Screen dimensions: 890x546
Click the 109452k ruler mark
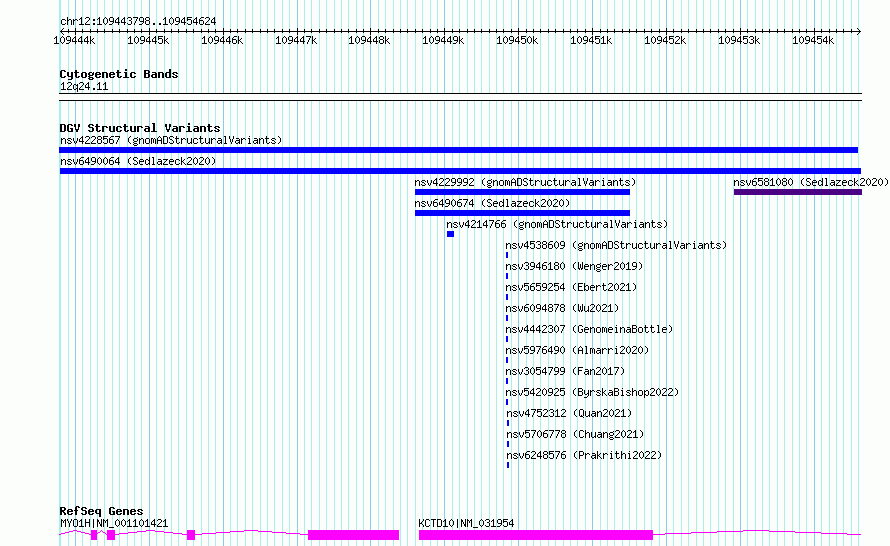665,40
